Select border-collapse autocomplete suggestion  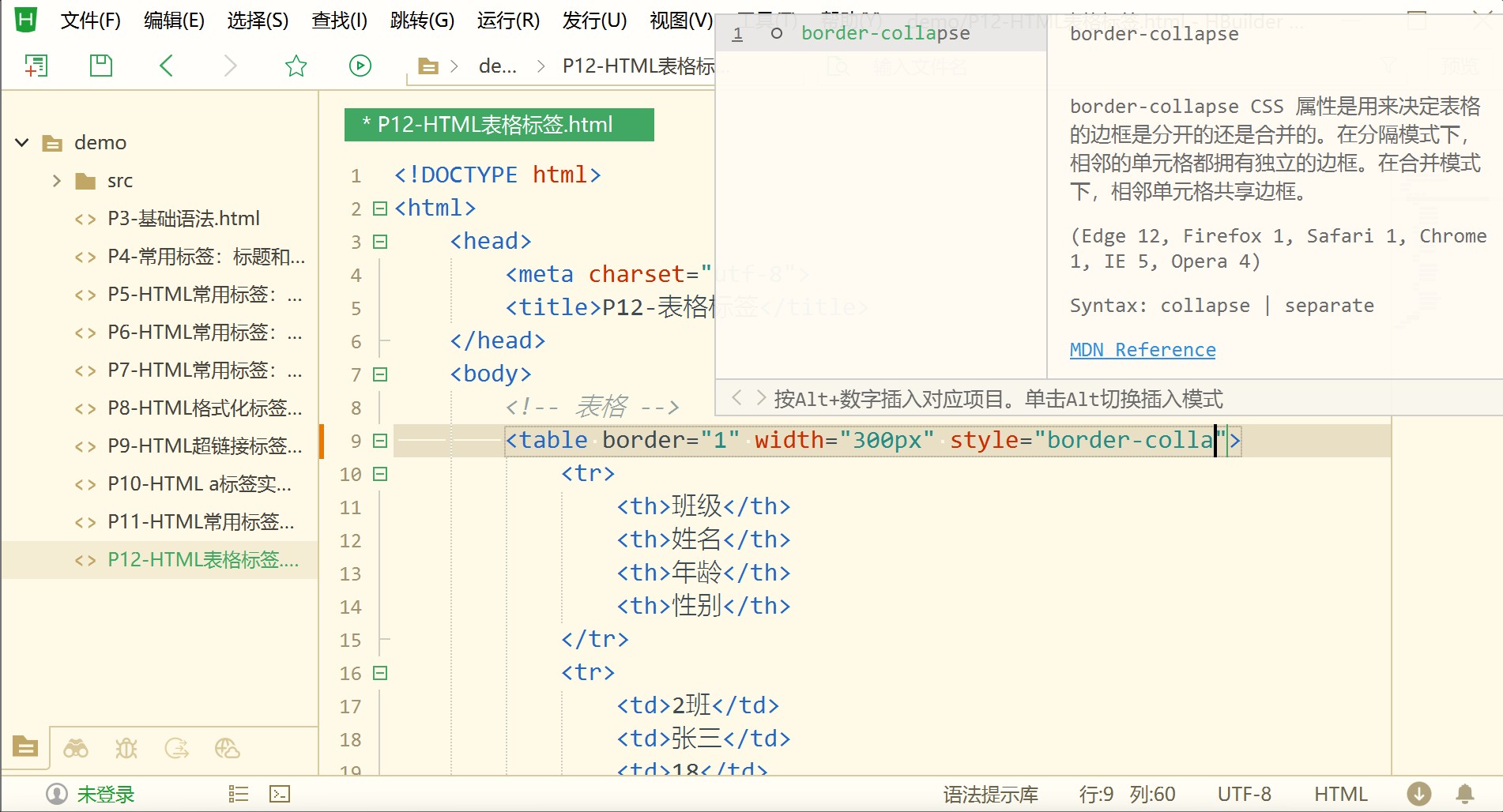[x=881, y=33]
